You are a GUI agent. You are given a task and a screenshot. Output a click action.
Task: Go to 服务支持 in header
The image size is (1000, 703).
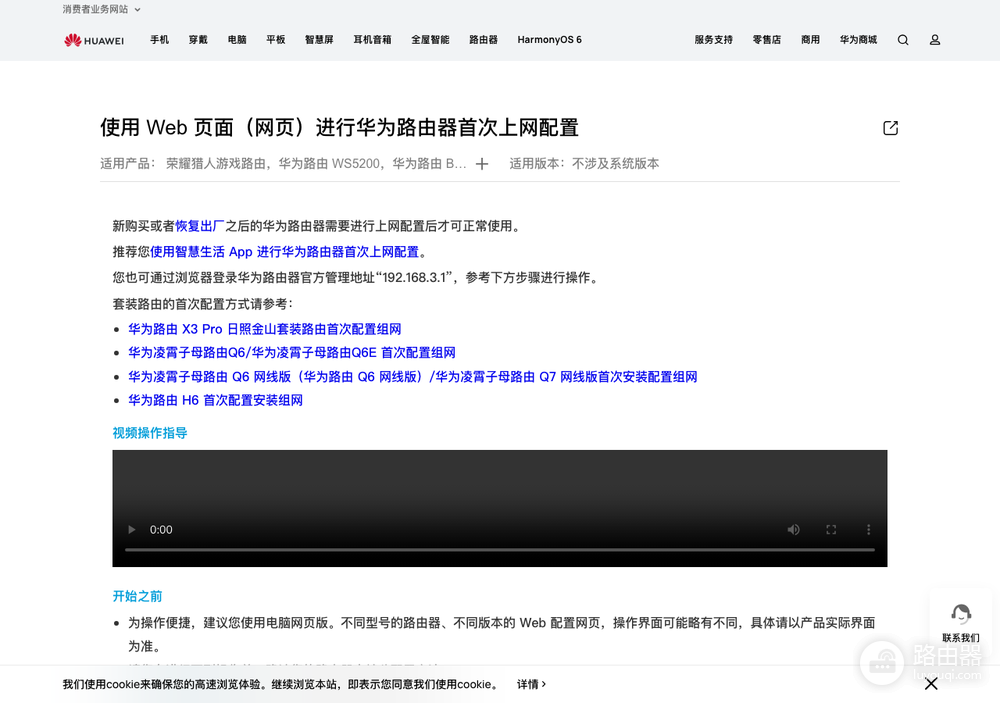(714, 40)
